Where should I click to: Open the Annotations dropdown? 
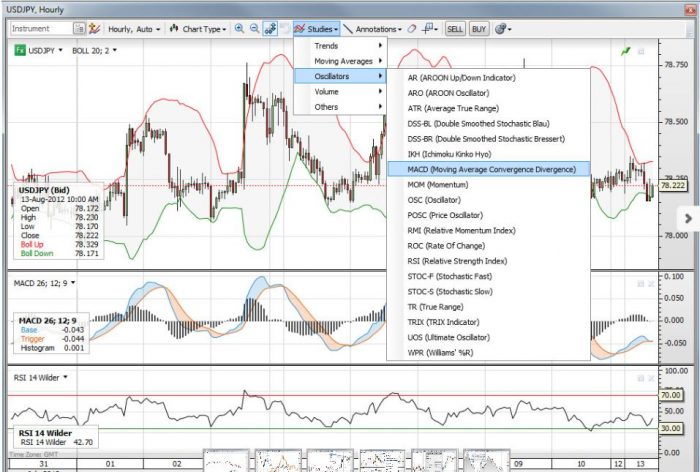pyautogui.click(x=373, y=29)
